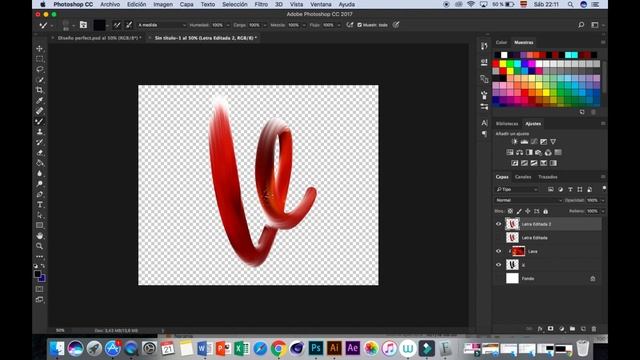The width and height of the screenshot is (640, 360).
Task: Open the search icon in options bar
Action: coord(581,25)
